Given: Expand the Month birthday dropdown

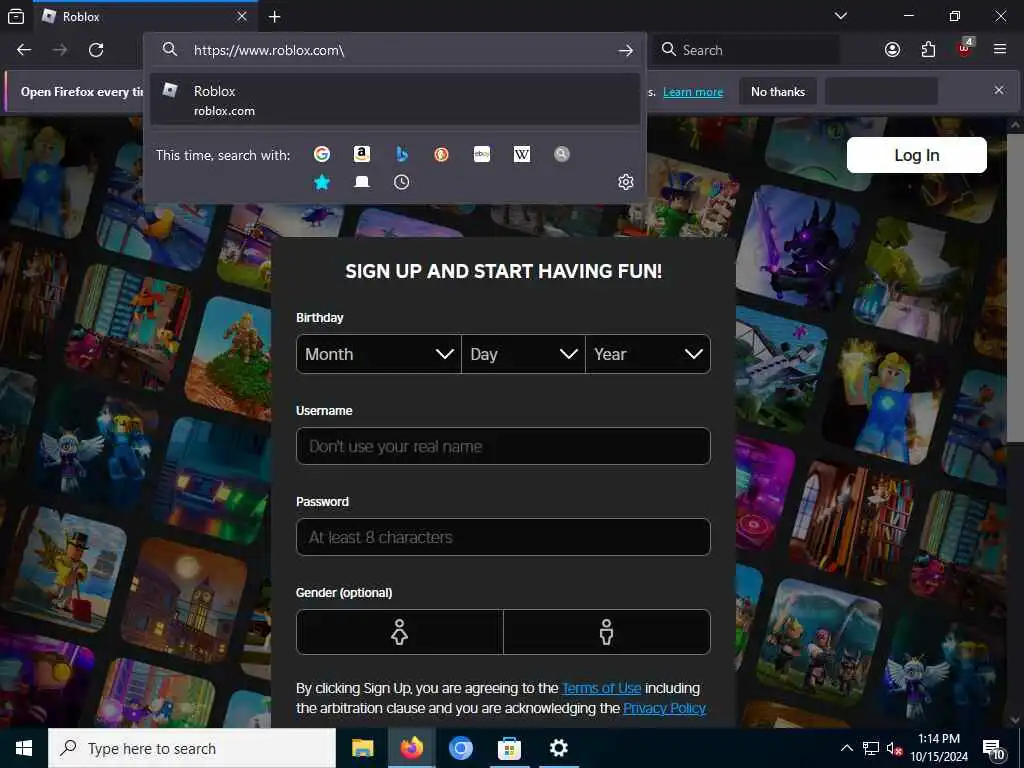Looking at the screenshot, I should click(379, 354).
